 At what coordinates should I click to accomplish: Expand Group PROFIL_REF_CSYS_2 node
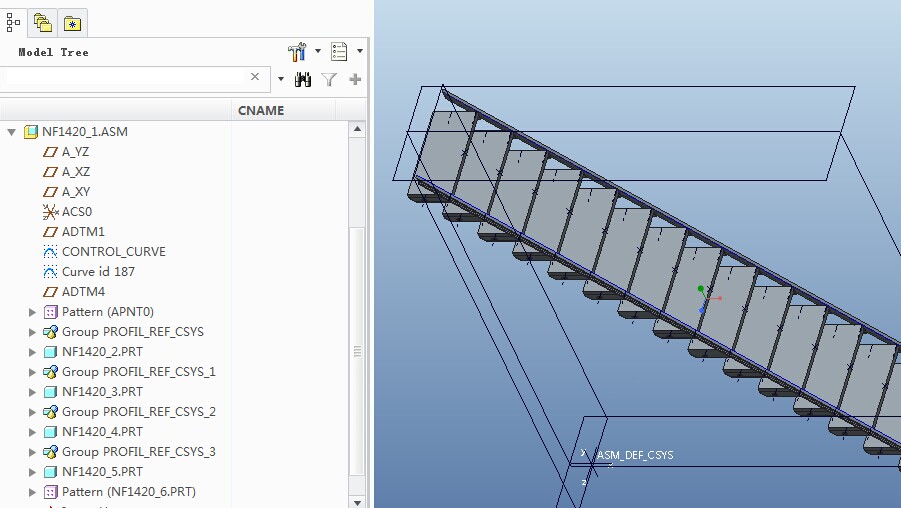[33, 412]
